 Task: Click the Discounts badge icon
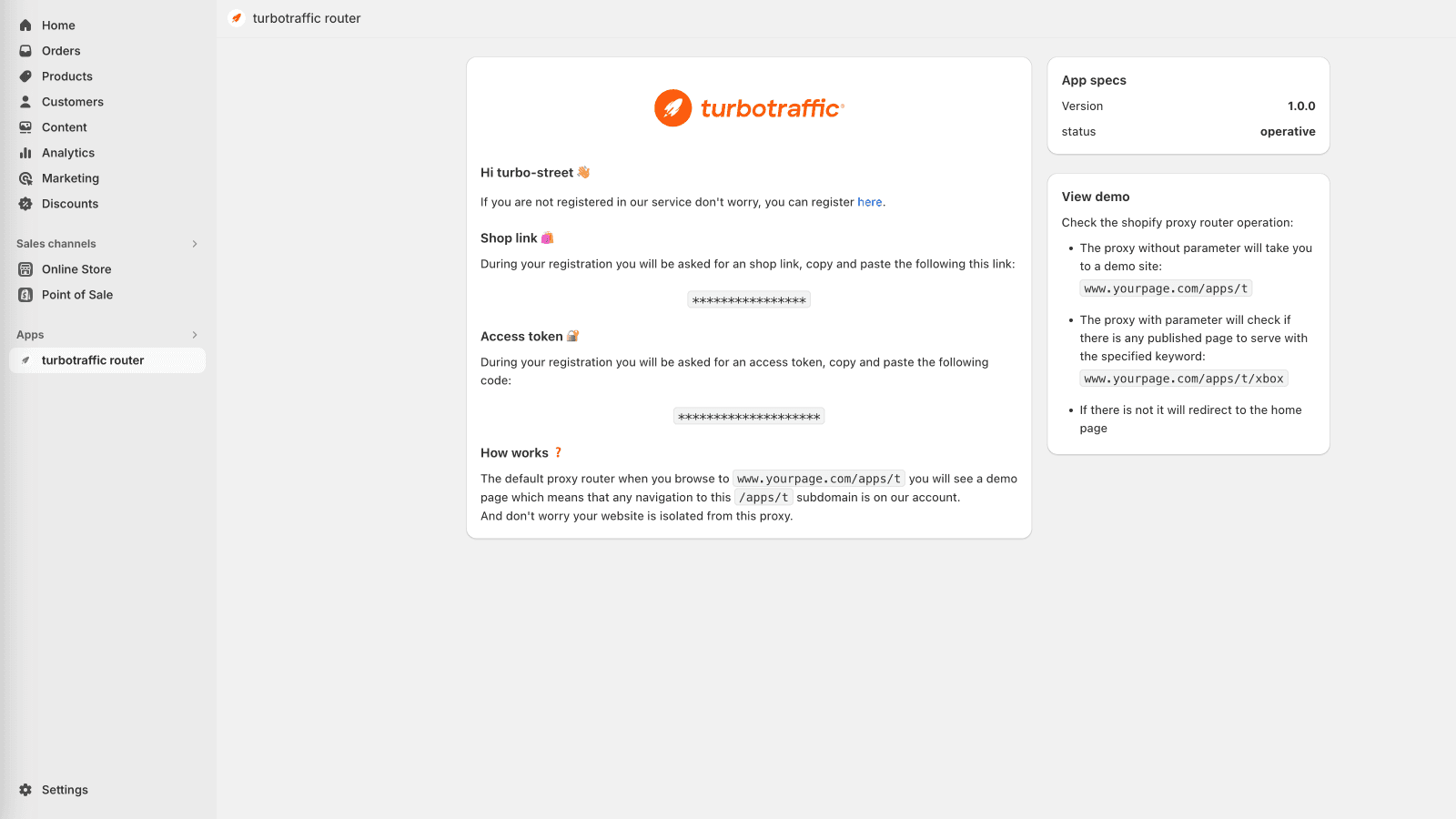(25, 204)
